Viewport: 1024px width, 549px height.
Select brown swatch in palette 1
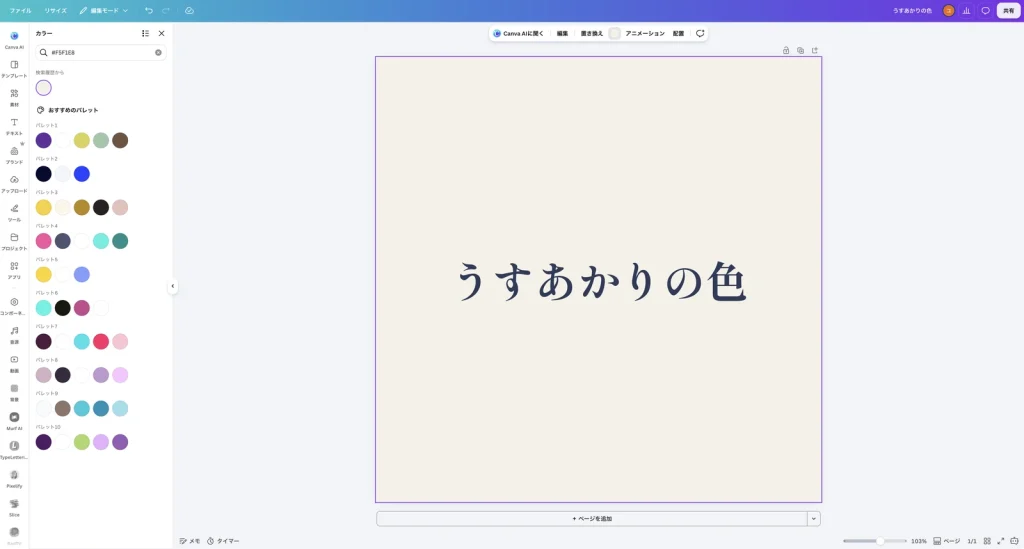[x=120, y=140]
